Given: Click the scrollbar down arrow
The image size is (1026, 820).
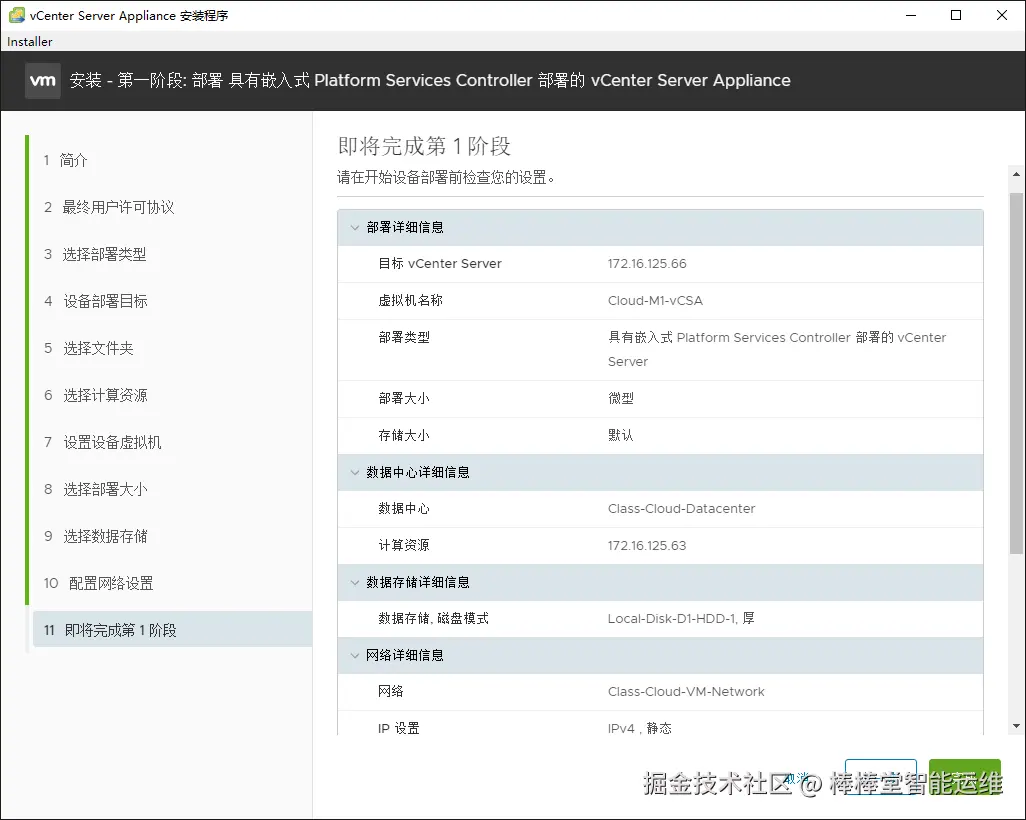Looking at the screenshot, I should coord(1016,726).
